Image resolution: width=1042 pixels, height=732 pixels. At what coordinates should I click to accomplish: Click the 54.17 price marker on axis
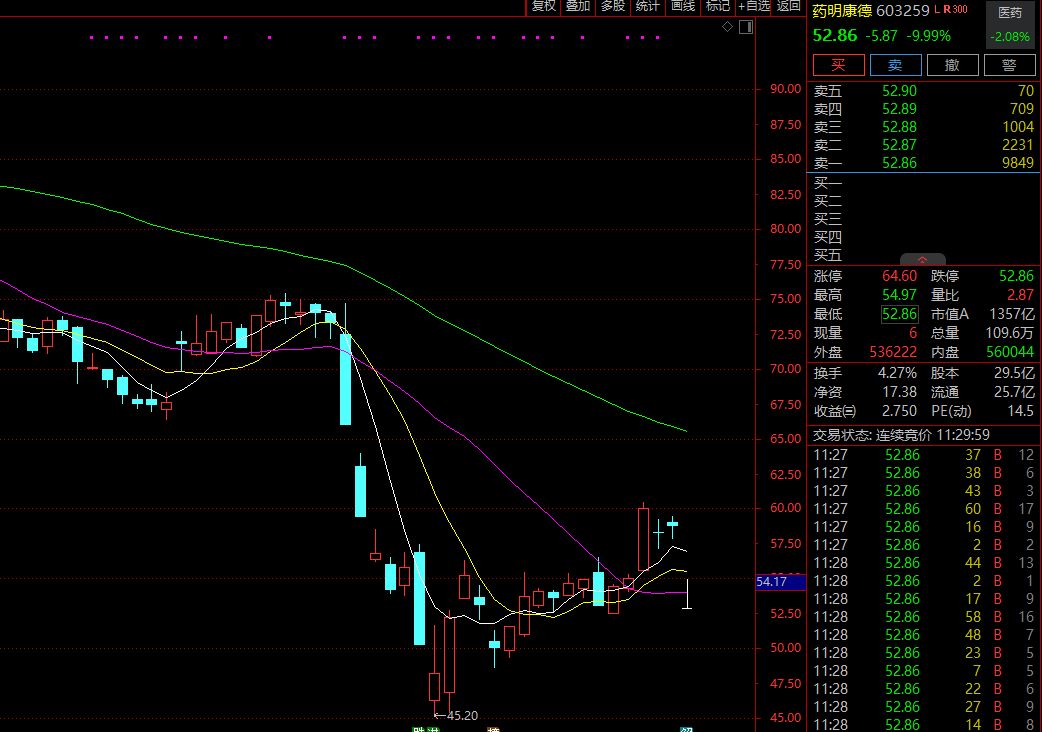[775, 581]
